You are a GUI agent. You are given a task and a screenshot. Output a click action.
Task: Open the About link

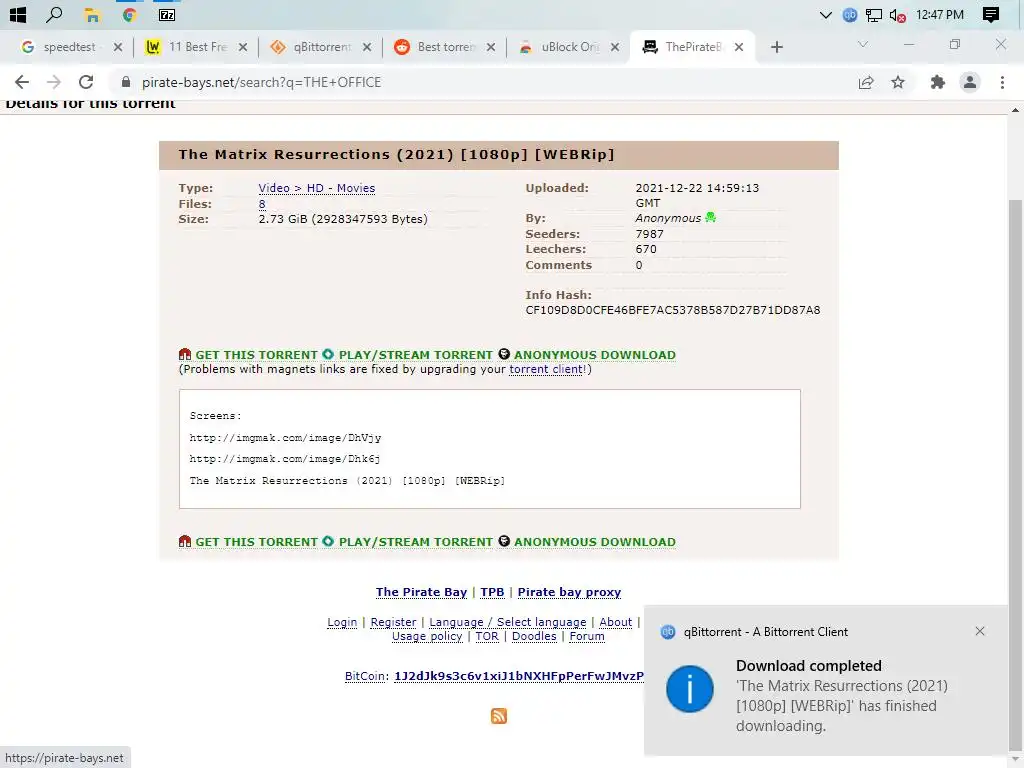[x=616, y=622]
